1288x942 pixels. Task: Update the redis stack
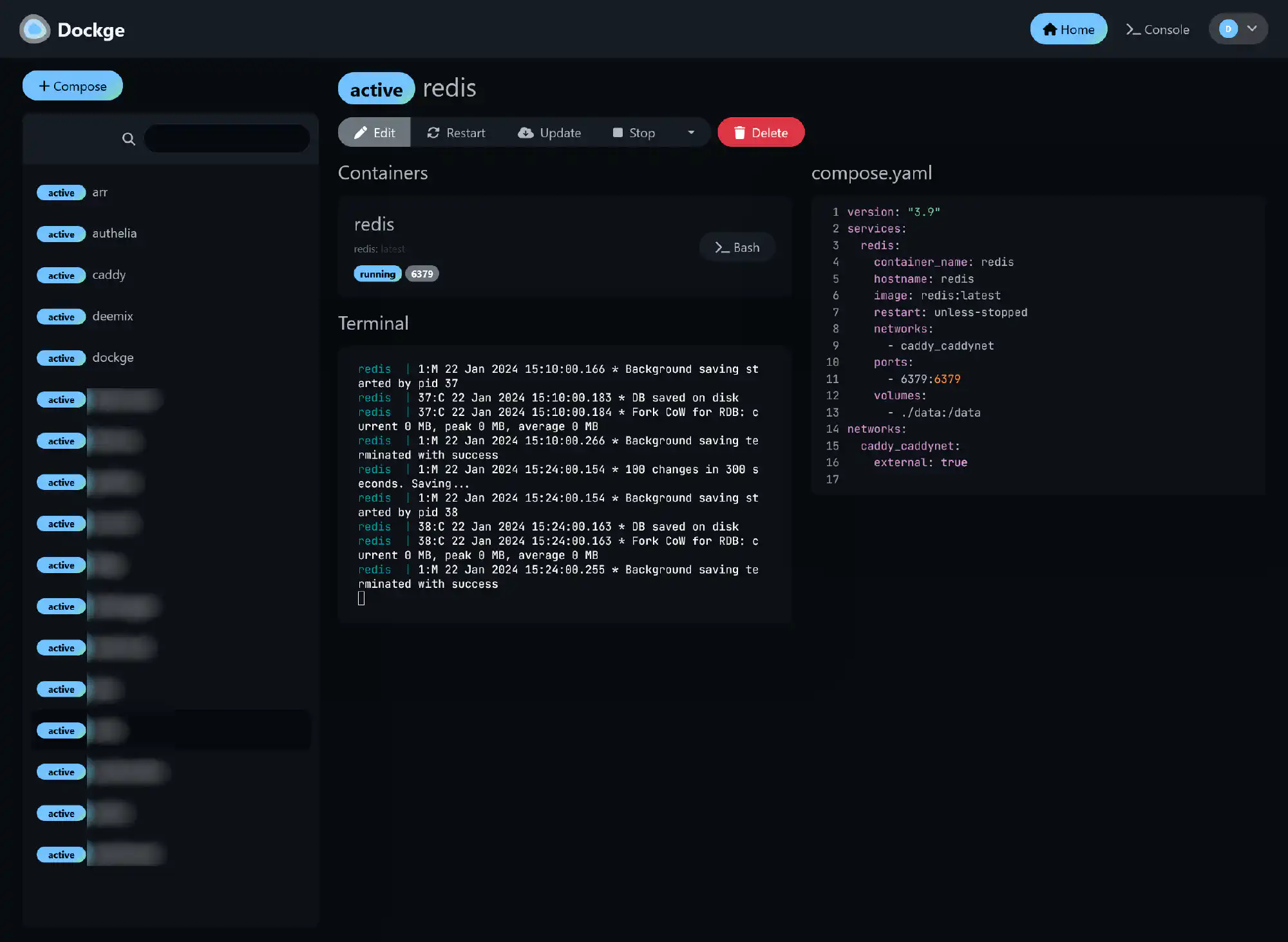pyautogui.click(x=549, y=132)
